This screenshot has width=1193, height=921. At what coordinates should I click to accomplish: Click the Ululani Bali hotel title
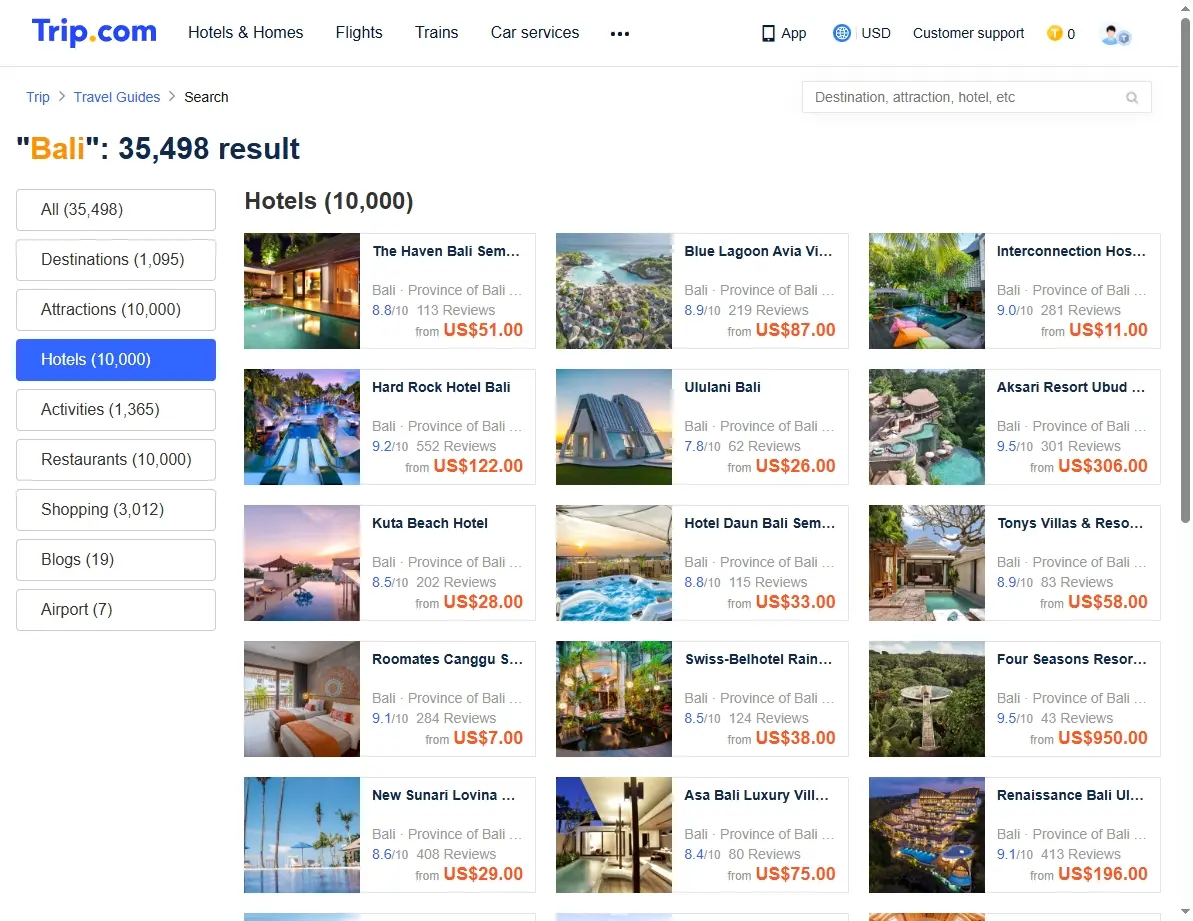(722, 387)
